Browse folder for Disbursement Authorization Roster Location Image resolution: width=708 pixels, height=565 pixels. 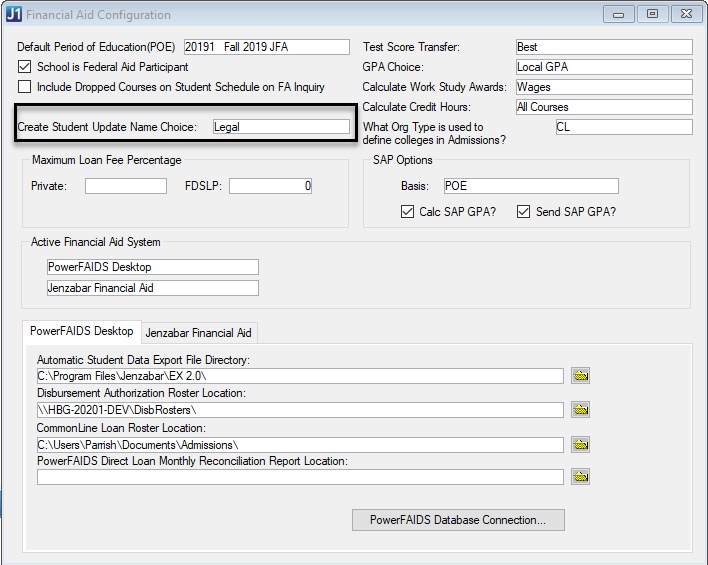coord(580,409)
